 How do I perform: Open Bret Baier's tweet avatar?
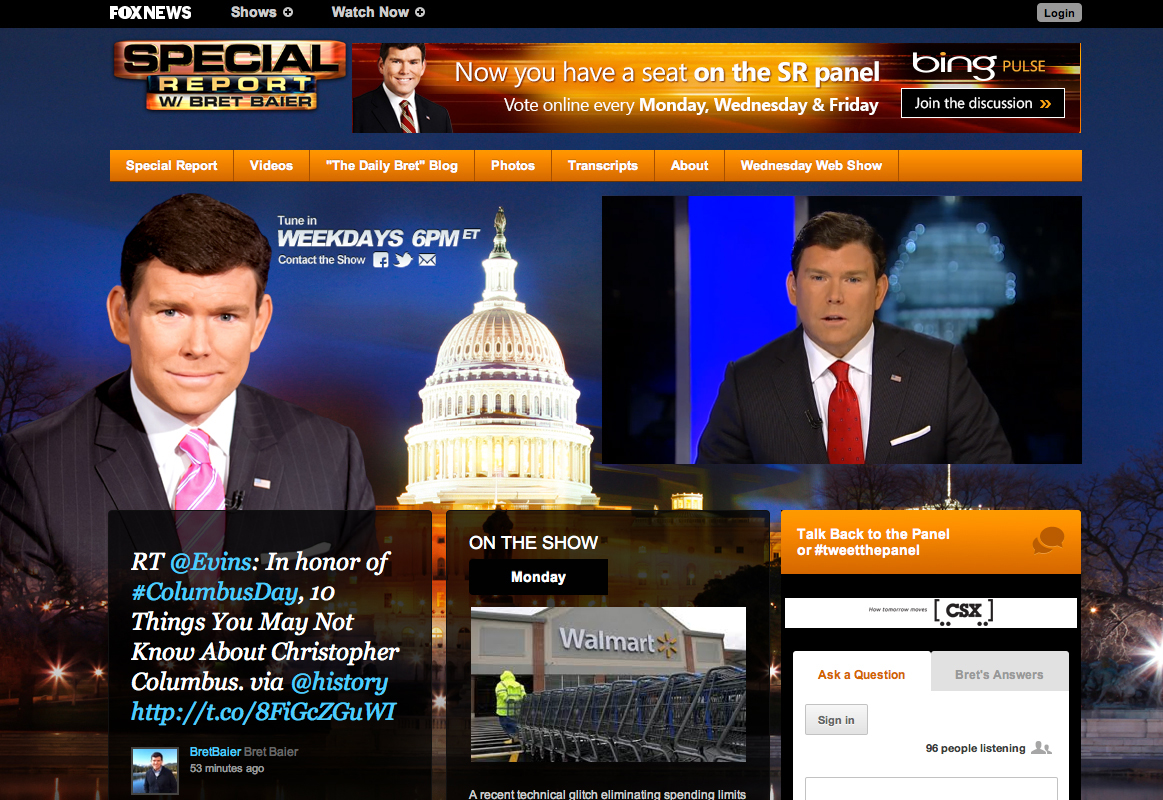155,770
